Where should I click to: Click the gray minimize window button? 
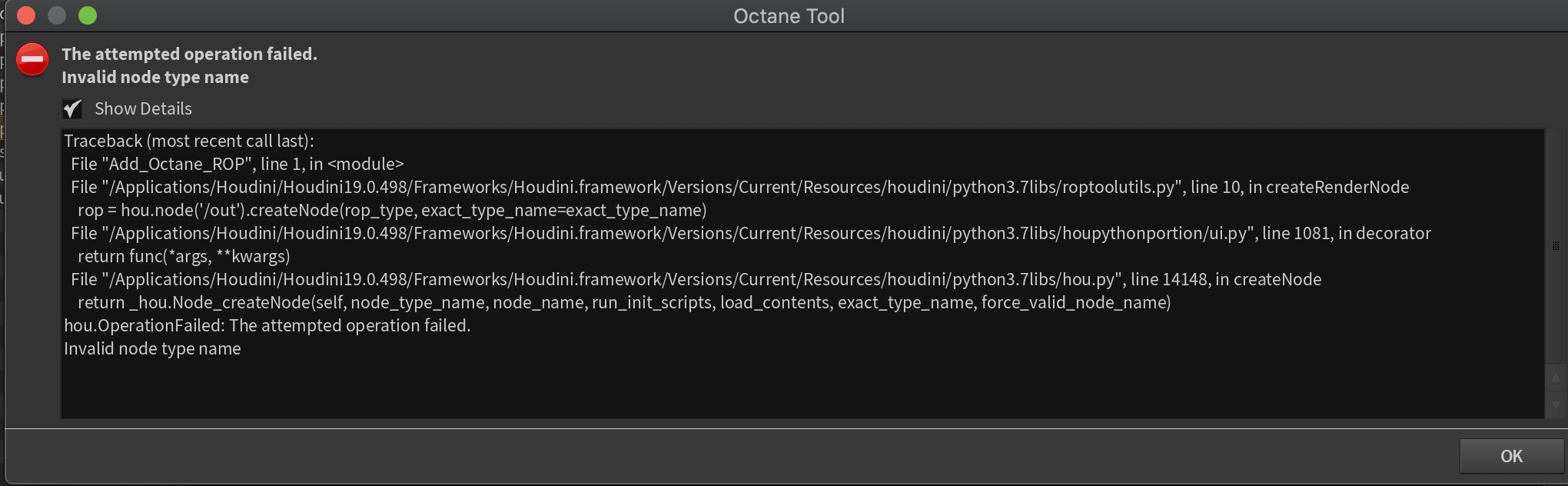(57, 15)
